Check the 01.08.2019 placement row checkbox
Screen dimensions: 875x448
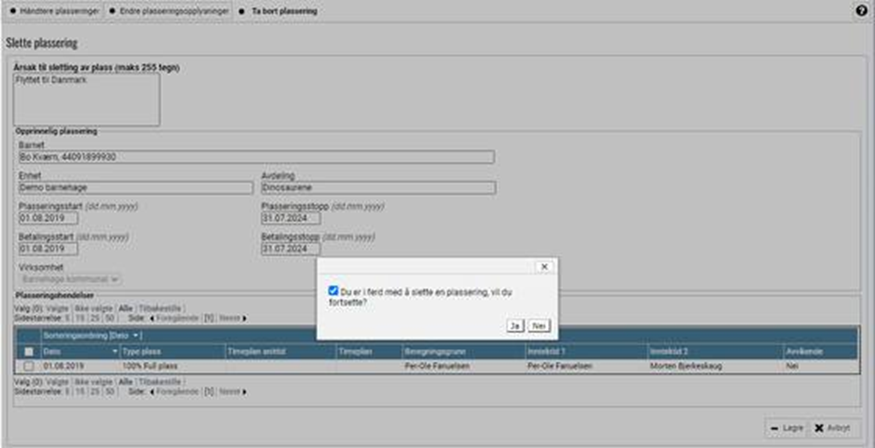(29, 366)
